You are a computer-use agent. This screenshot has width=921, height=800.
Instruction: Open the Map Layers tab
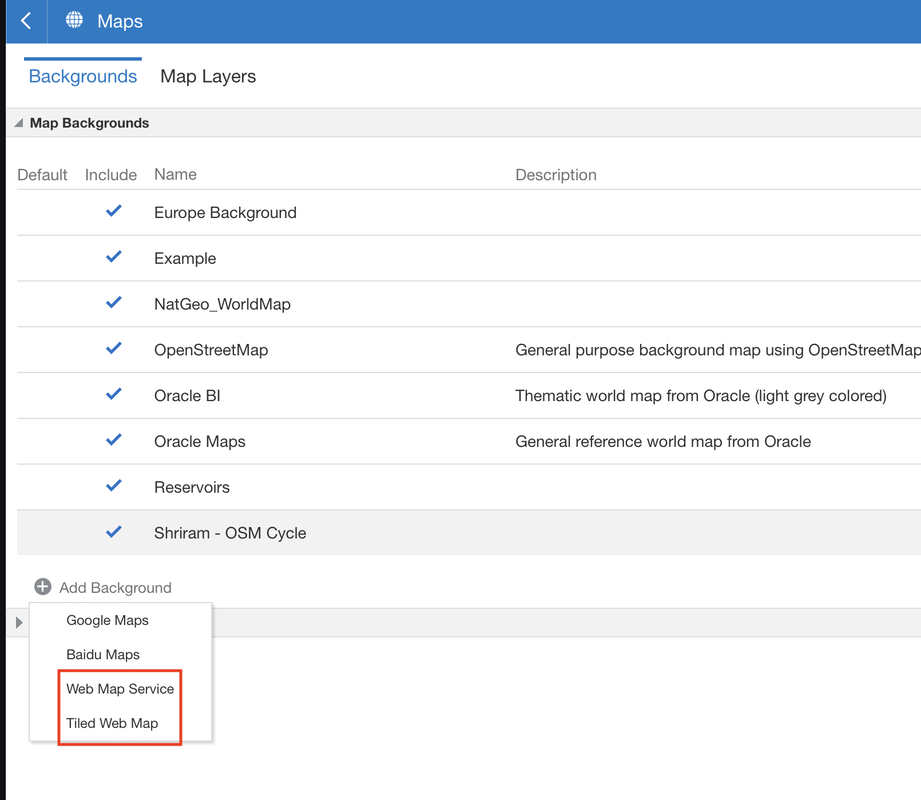[208, 76]
